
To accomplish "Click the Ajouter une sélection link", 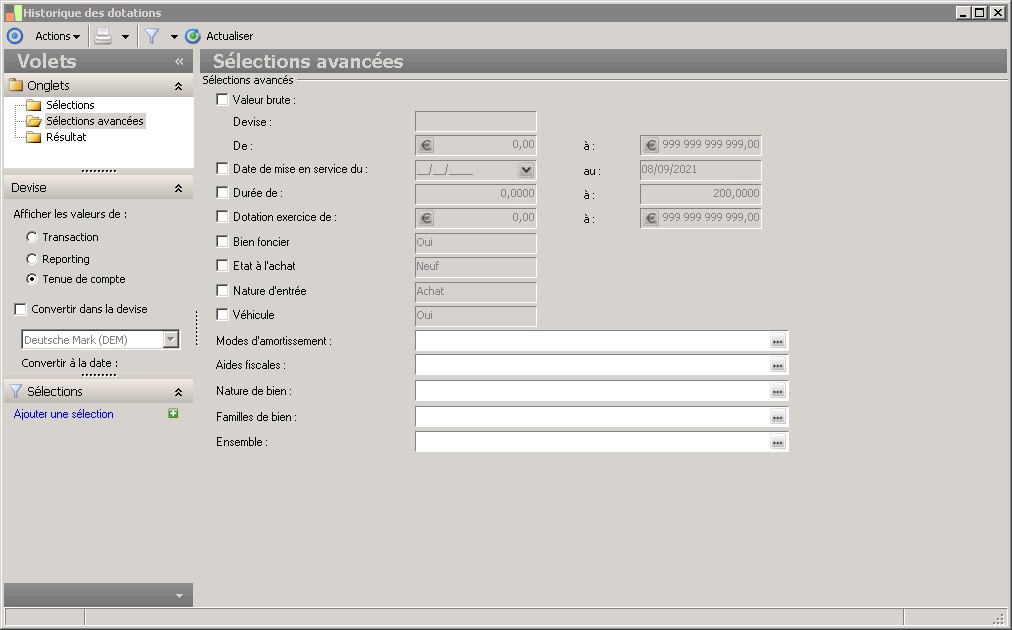I will [63, 414].
